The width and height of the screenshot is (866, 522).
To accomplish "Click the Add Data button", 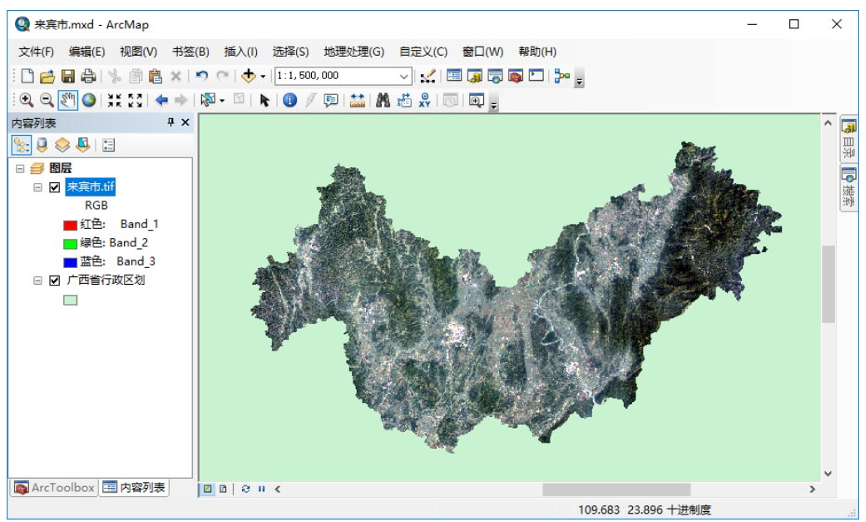I will click(x=248, y=76).
